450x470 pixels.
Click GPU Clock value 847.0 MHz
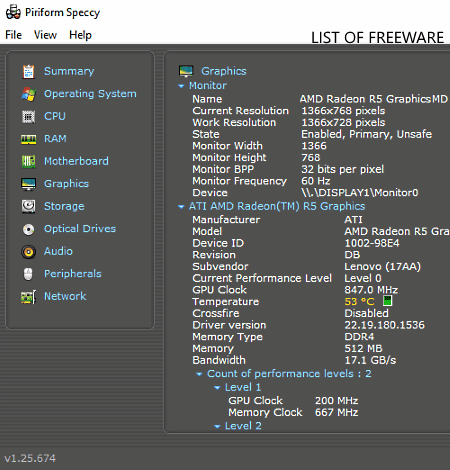[371, 290]
